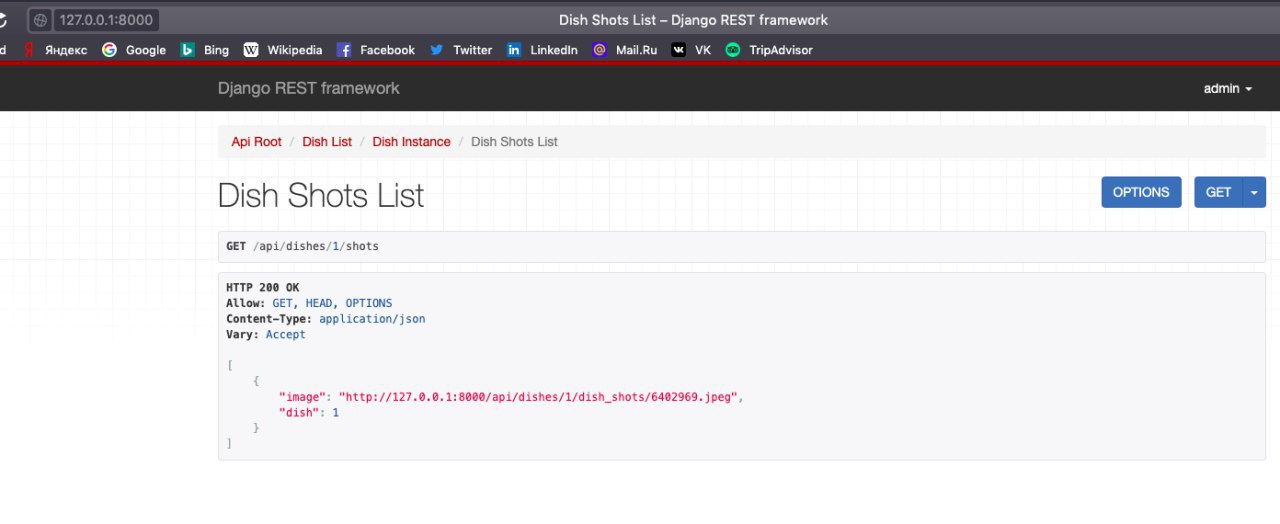Open the Yandex bookmark icon

(x=30, y=50)
